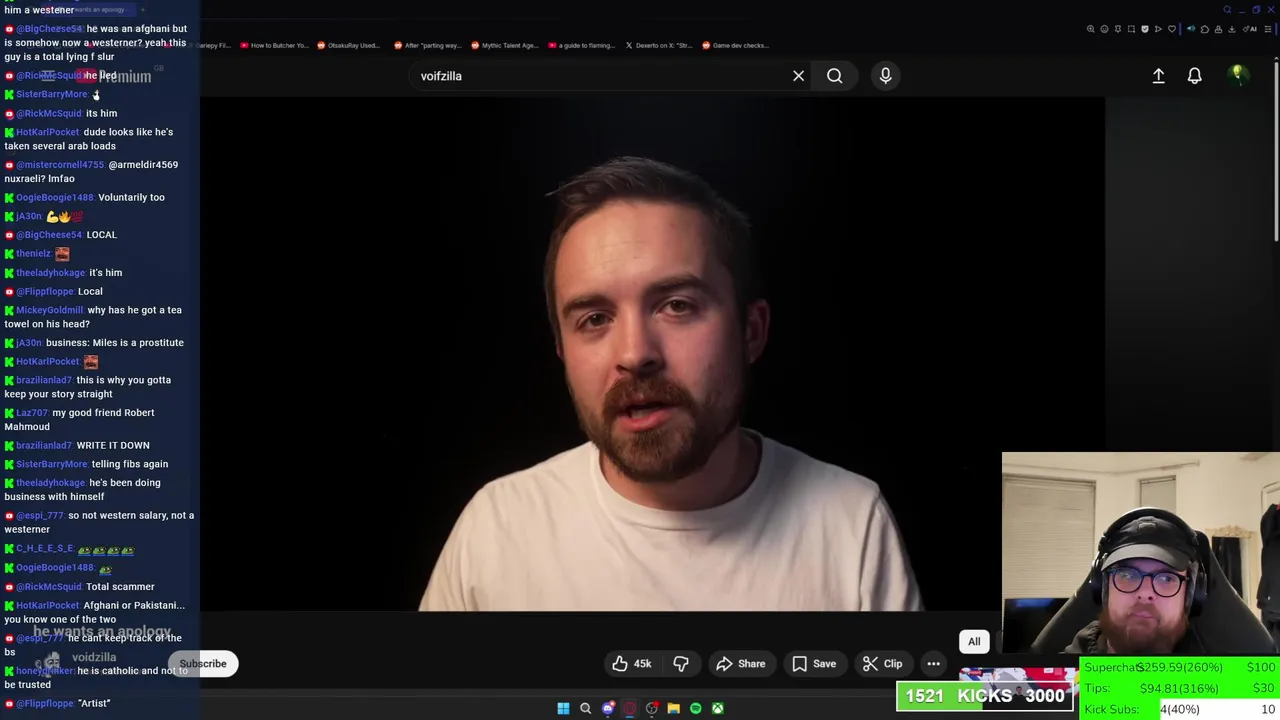Open the 'After parting way...' bookmark
Screen dimensions: 1280x720
click(427, 45)
